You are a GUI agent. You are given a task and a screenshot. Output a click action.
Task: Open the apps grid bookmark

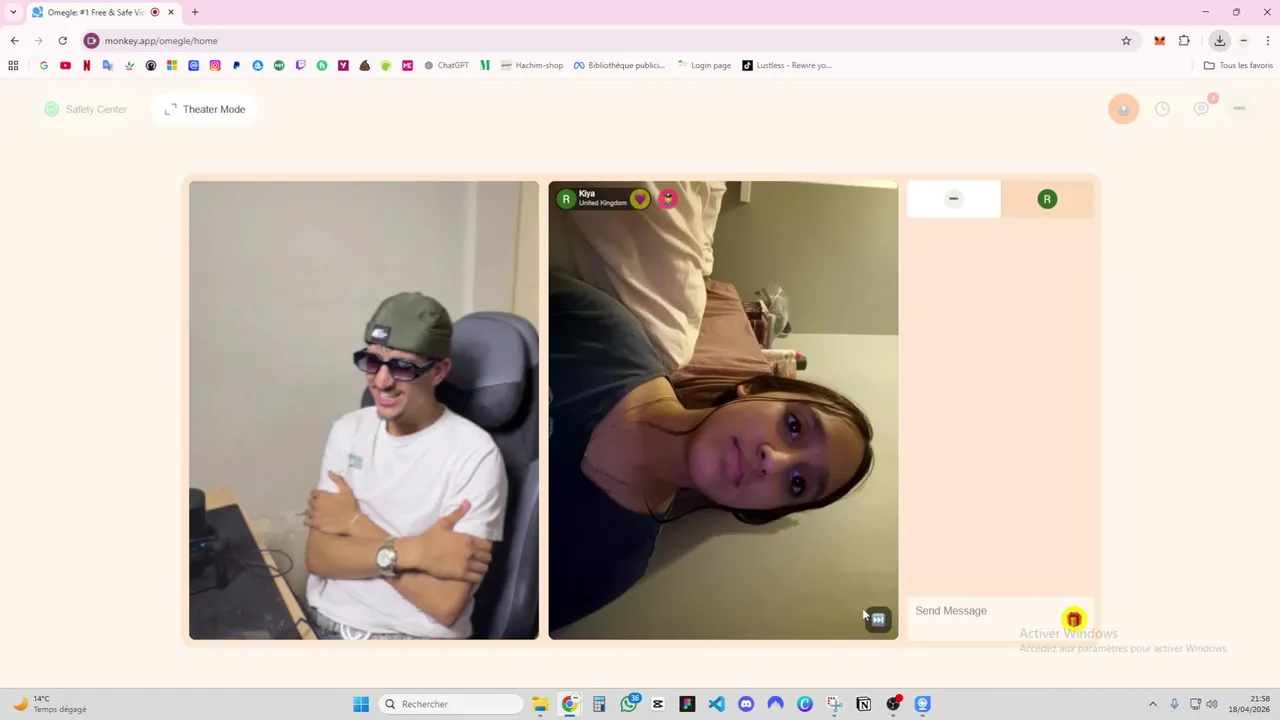click(x=13, y=65)
